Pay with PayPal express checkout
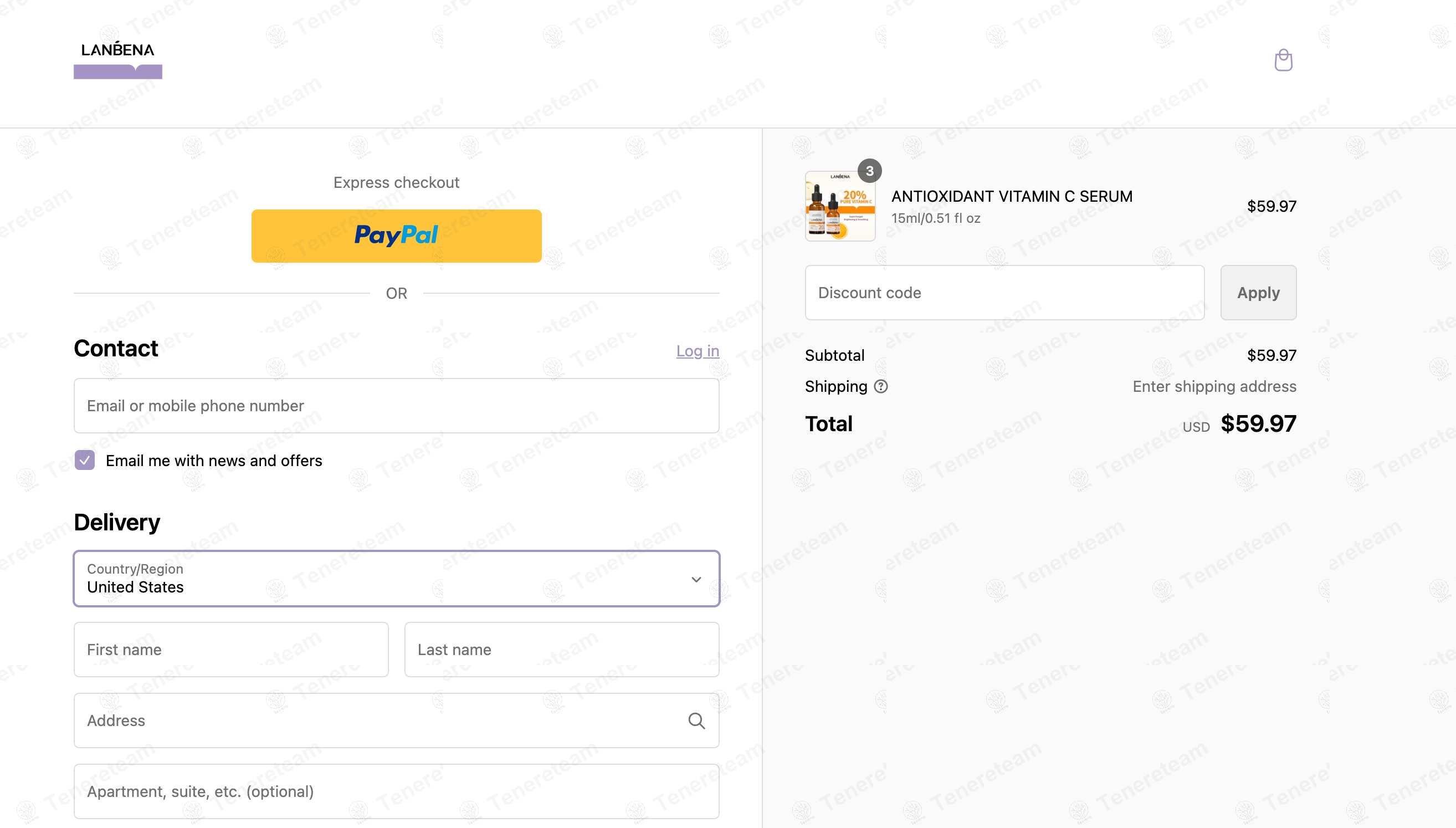1456x828 pixels. [x=397, y=236]
